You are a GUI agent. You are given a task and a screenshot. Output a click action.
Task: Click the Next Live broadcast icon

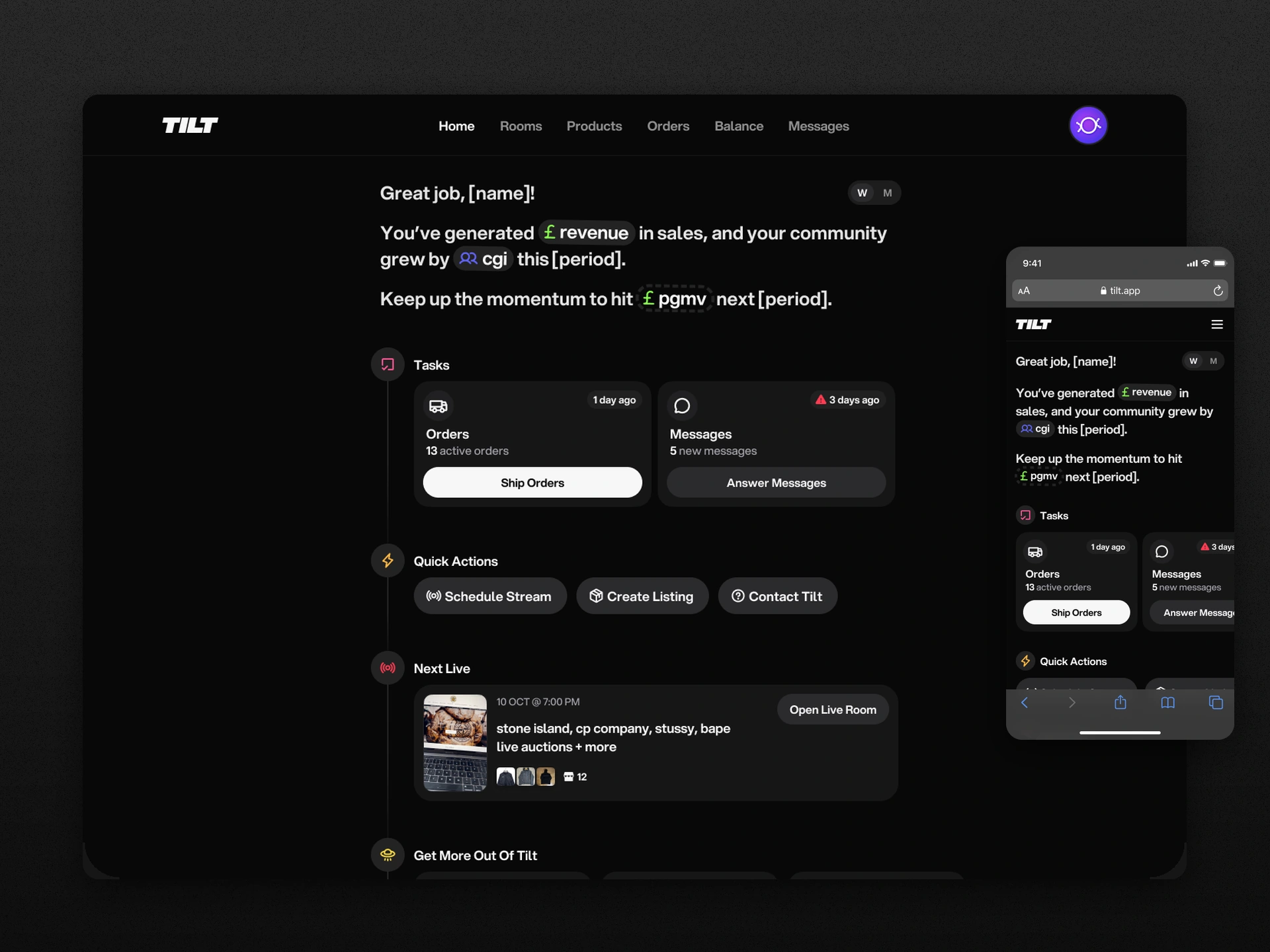[x=388, y=668]
